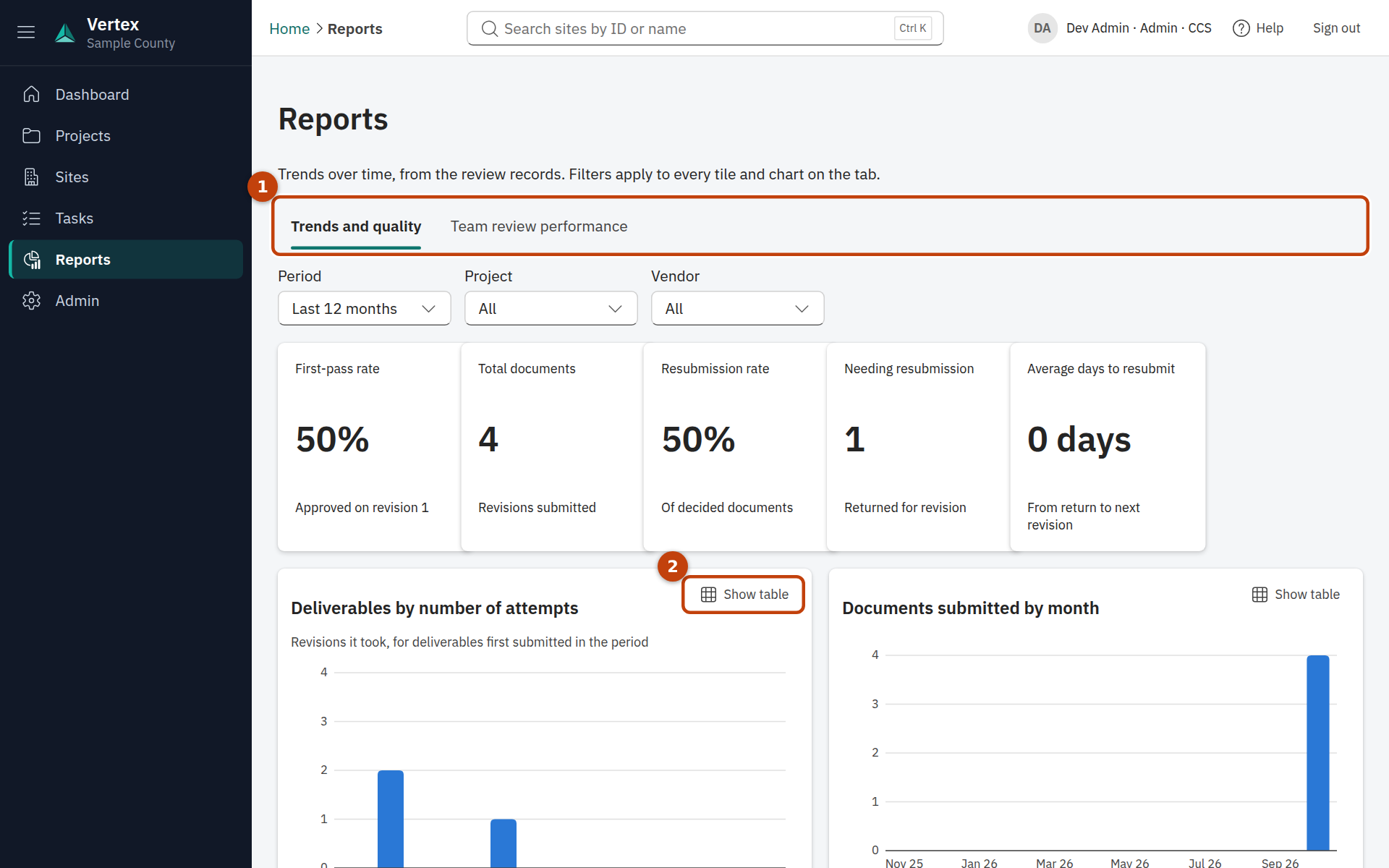The height and width of the screenshot is (868, 1389).
Task: Click the First-pass rate tile
Action: pyautogui.click(x=369, y=447)
